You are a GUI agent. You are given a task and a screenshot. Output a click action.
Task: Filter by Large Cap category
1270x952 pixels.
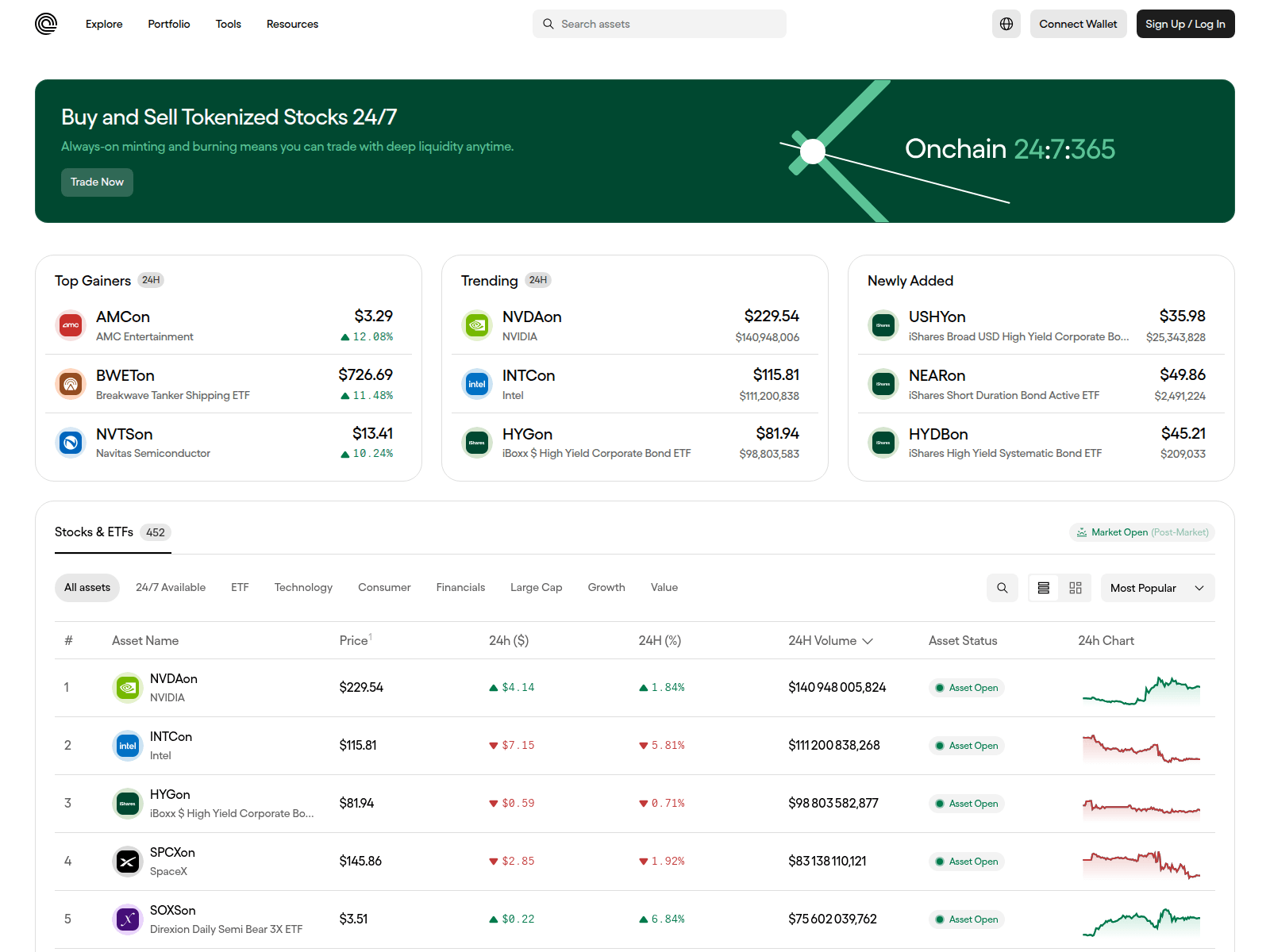(536, 588)
